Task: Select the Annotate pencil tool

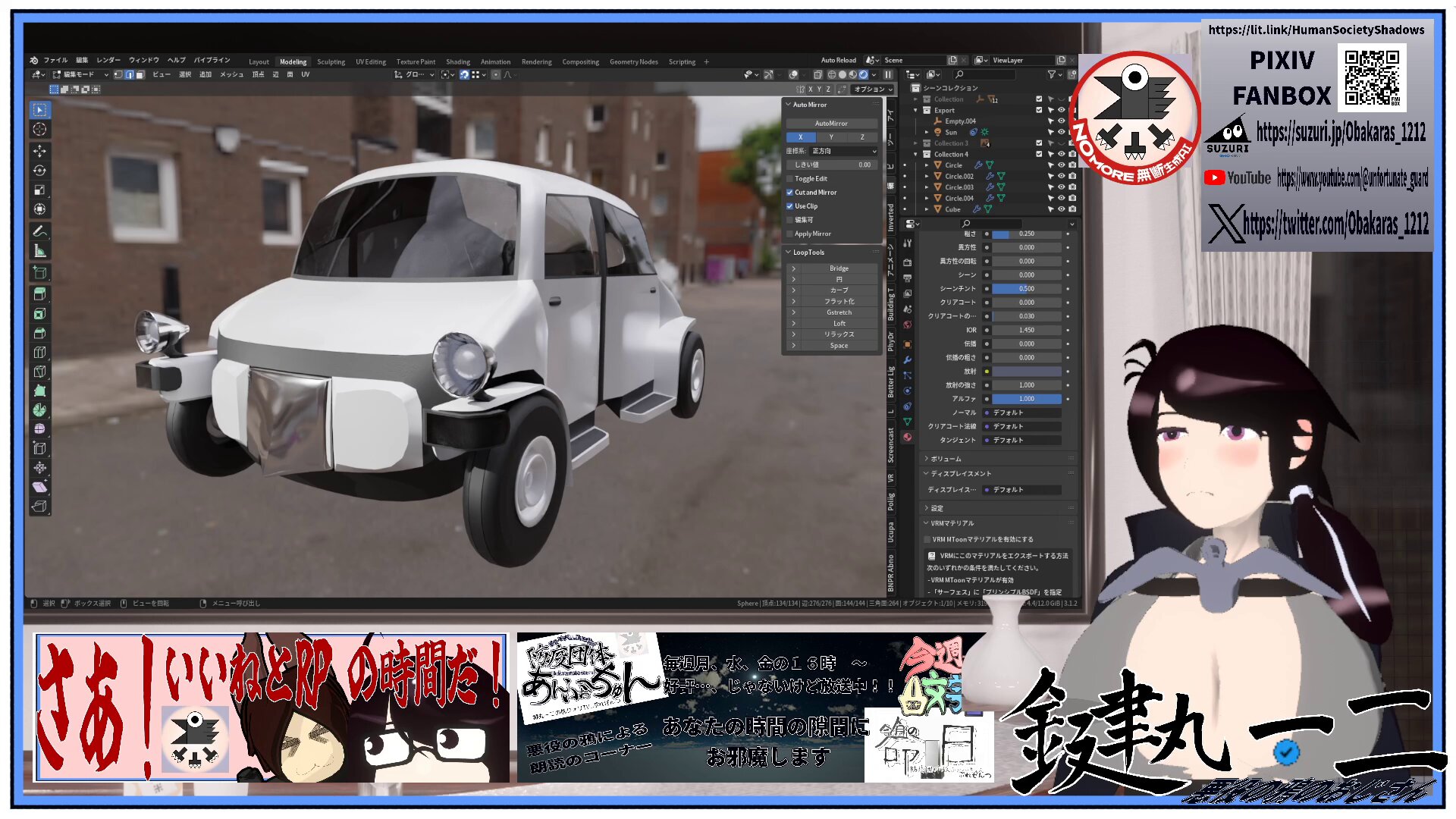Action: pyautogui.click(x=39, y=231)
